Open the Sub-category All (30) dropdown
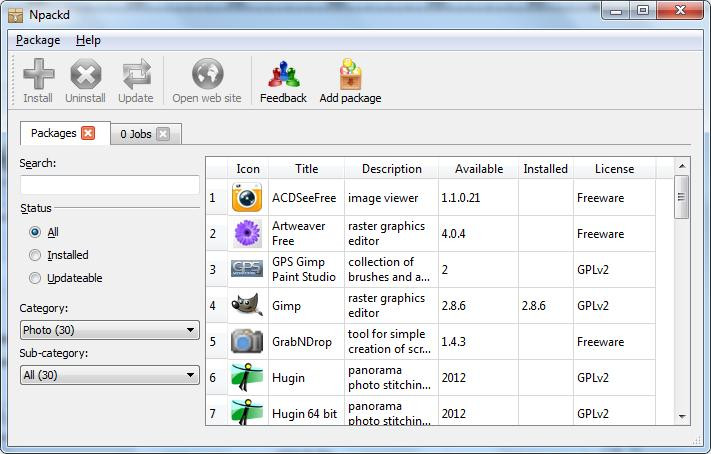The image size is (711, 454). pos(110,375)
